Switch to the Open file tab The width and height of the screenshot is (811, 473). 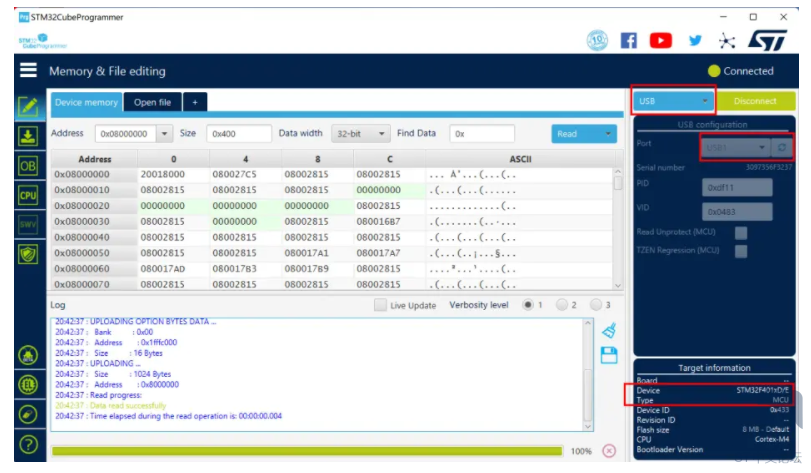tap(153, 102)
